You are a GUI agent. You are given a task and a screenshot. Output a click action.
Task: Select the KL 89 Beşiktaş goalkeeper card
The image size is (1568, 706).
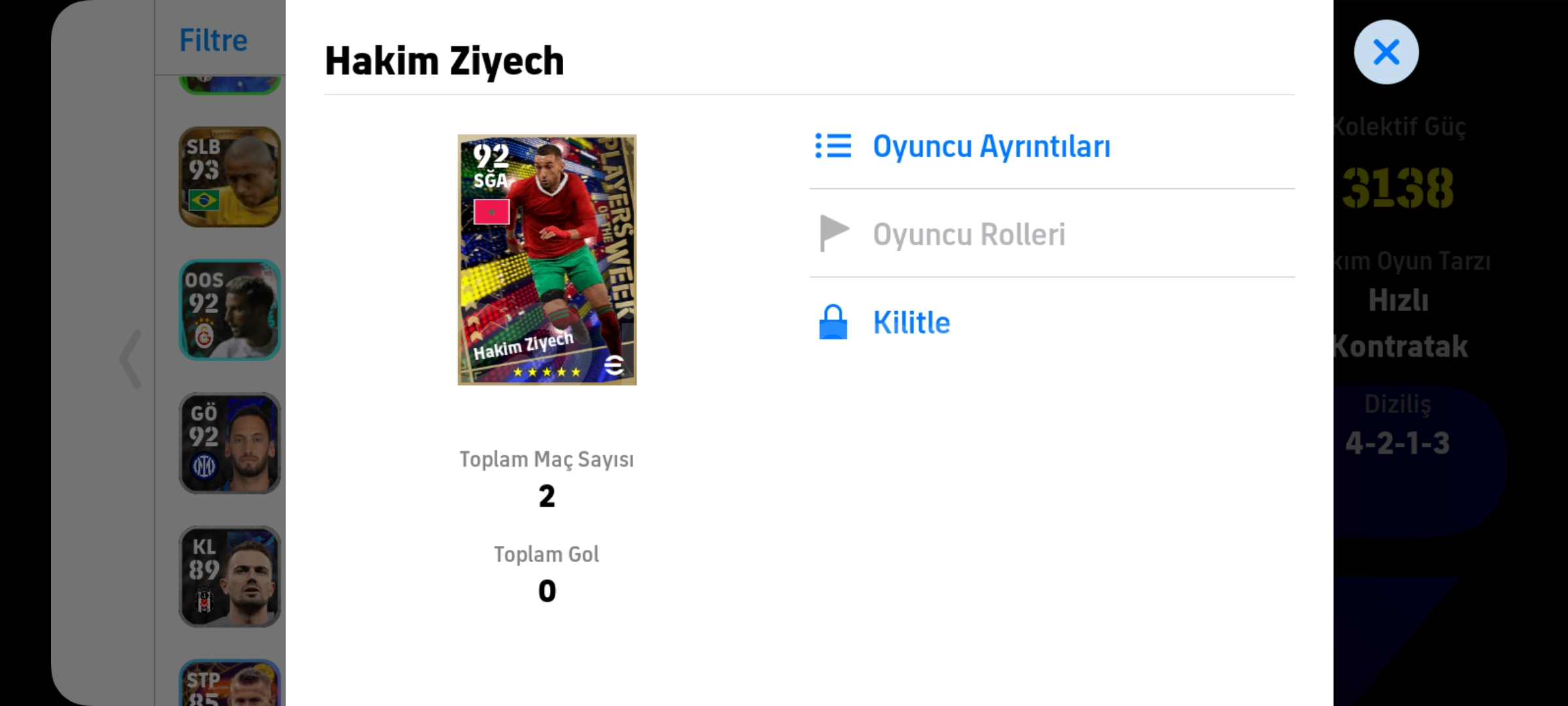[230, 577]
